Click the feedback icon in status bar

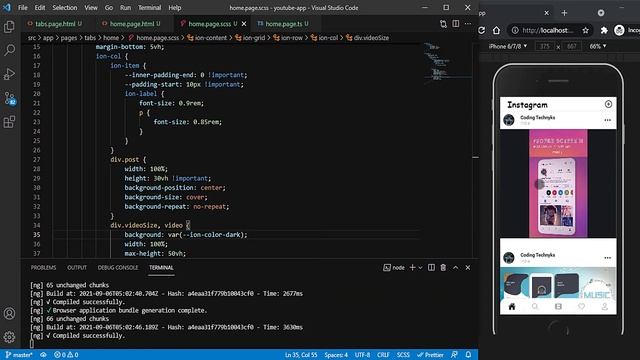point(454,355)
